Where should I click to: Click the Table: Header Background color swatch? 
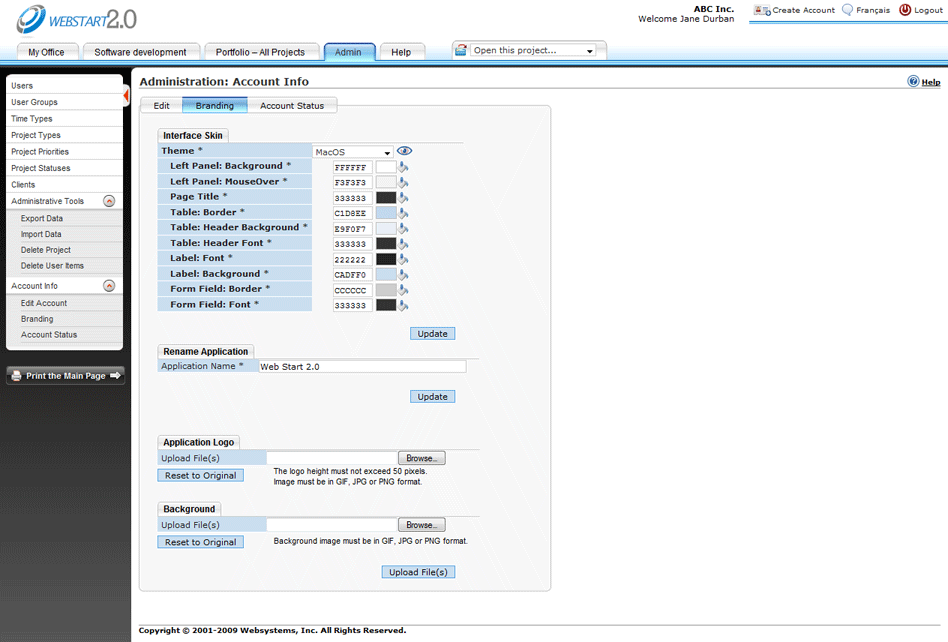click(385, 229)
